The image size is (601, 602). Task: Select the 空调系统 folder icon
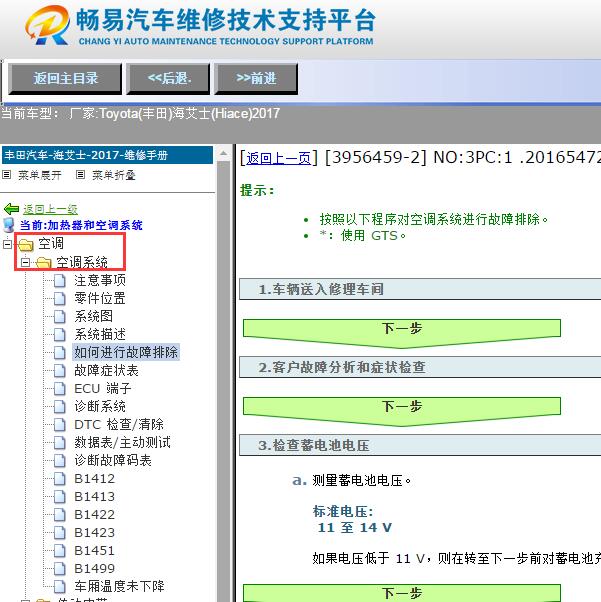pos(44,263)
